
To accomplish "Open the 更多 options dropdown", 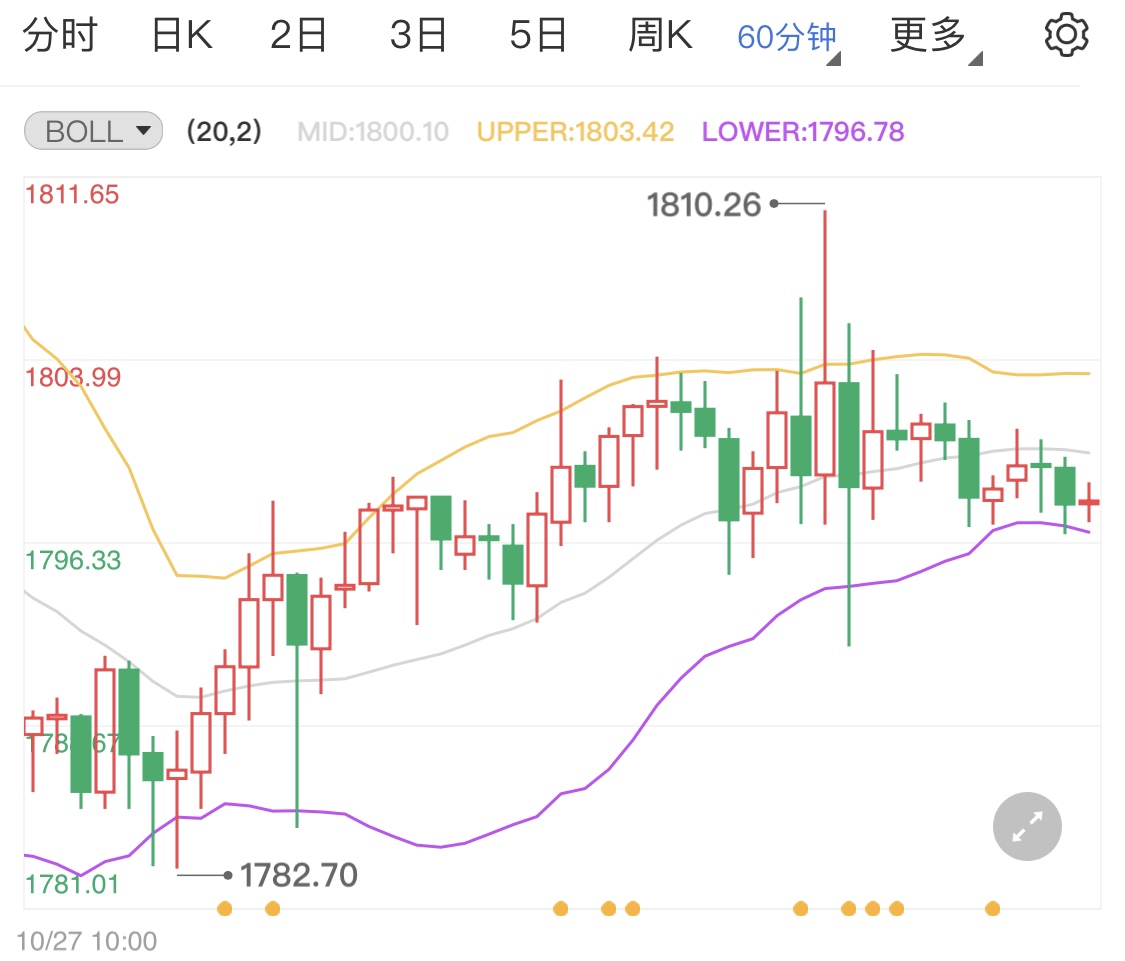I will (930, 37).
